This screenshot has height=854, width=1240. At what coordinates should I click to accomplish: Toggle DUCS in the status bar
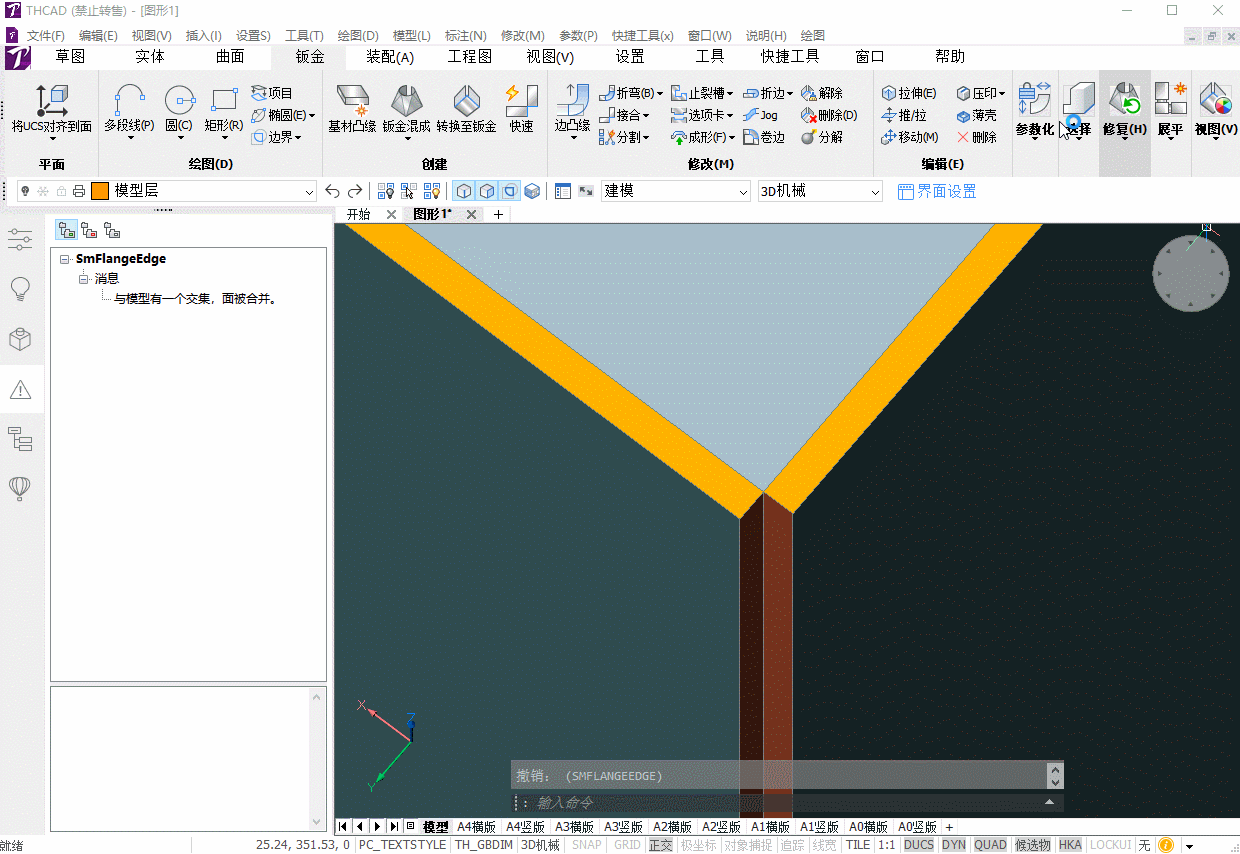[918, 845]
